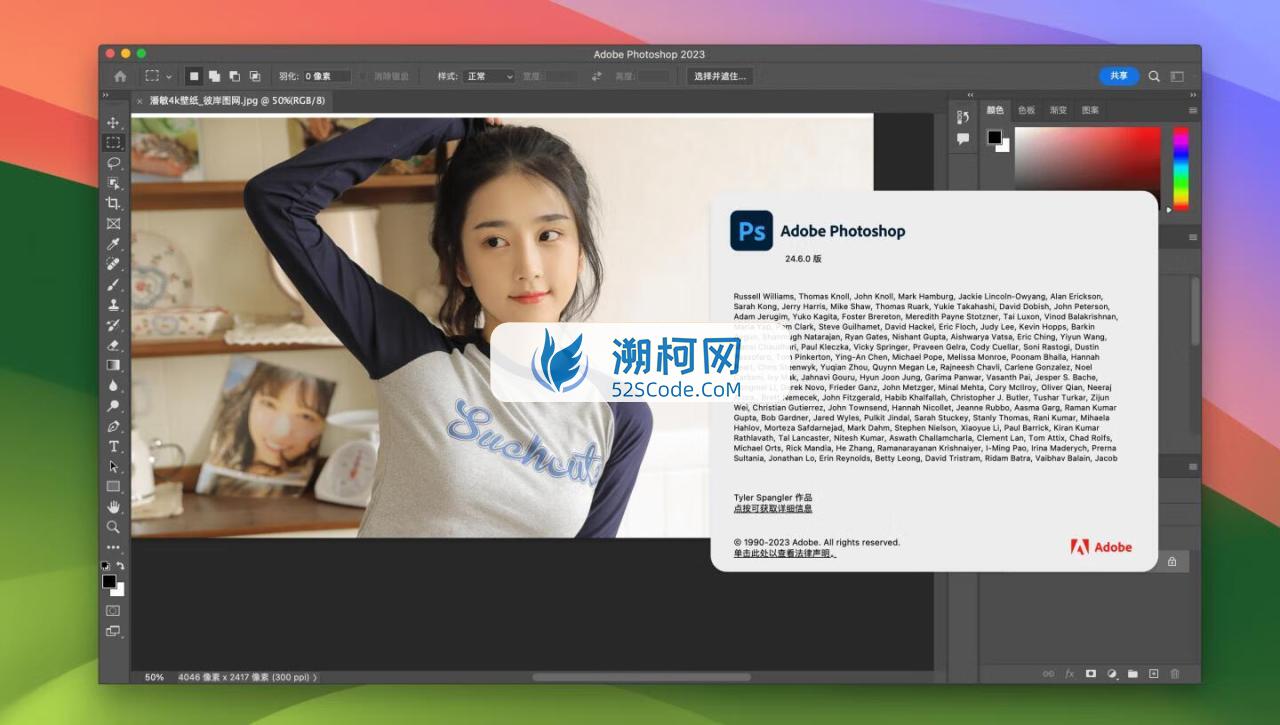The height and width of the screenshot is (725, 1280).
Task: Expand the left tools panel double arrow
Action: (x=104, y=96)
